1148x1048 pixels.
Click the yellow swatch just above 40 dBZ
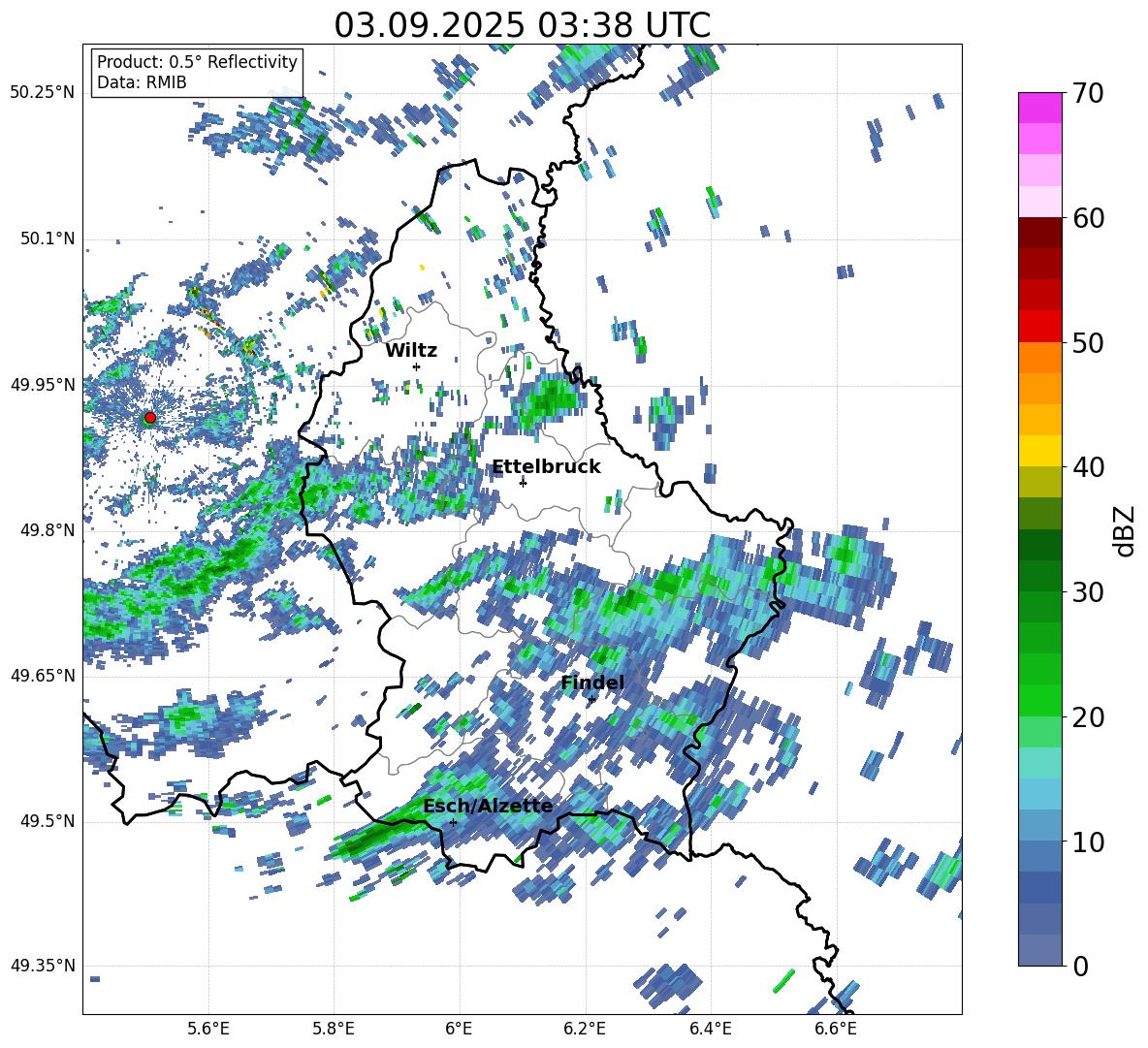pos(1039,451)
